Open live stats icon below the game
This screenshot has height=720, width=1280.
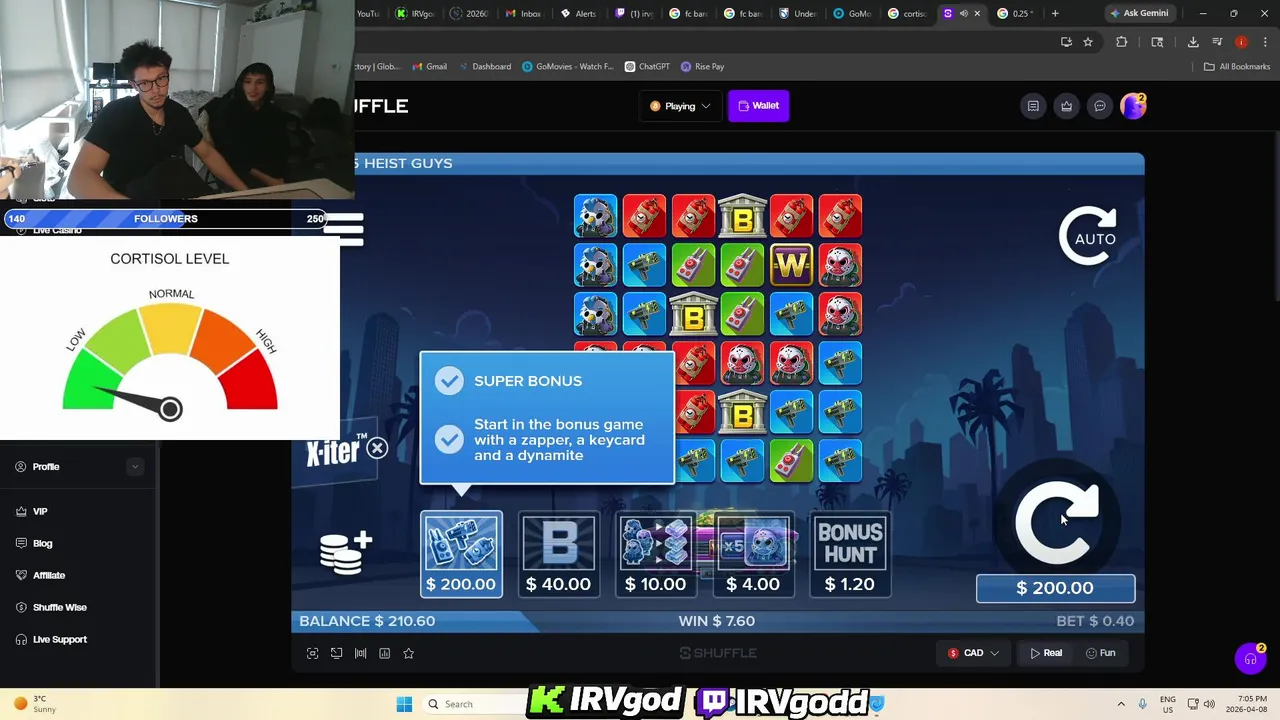[360, 653]
